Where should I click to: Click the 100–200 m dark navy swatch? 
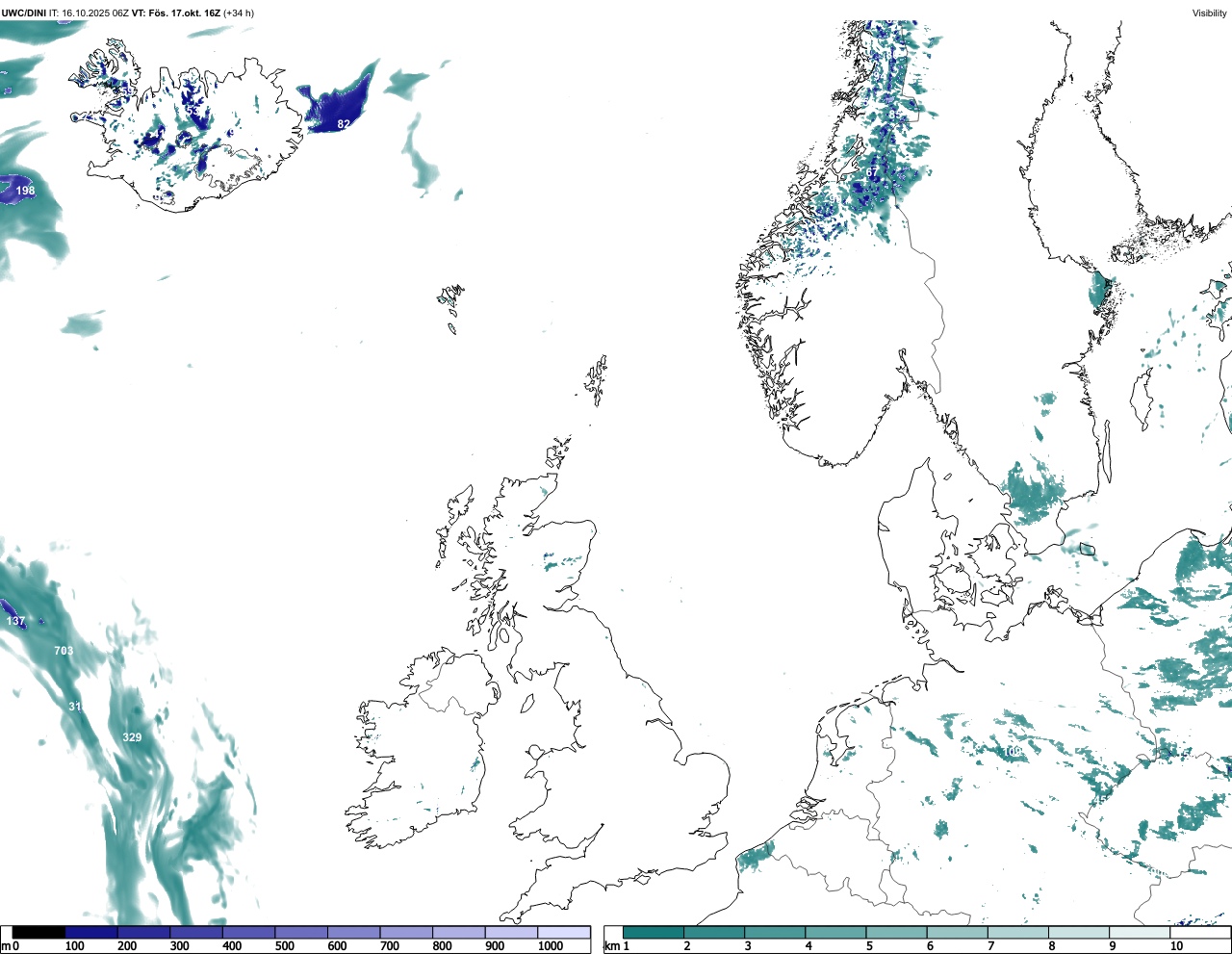click(91, 932)
